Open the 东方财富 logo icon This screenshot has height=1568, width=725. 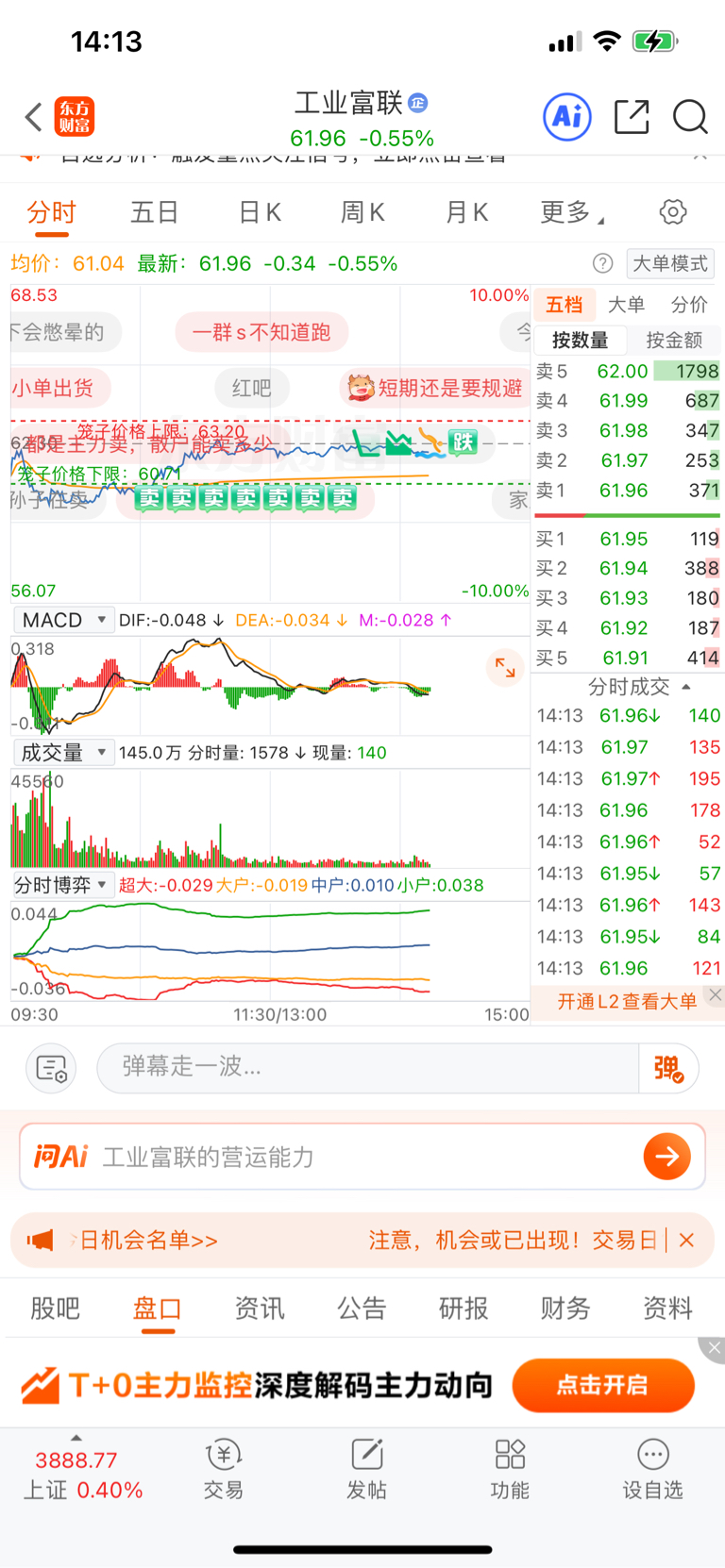pyautogui.click(x=75, y=117)
